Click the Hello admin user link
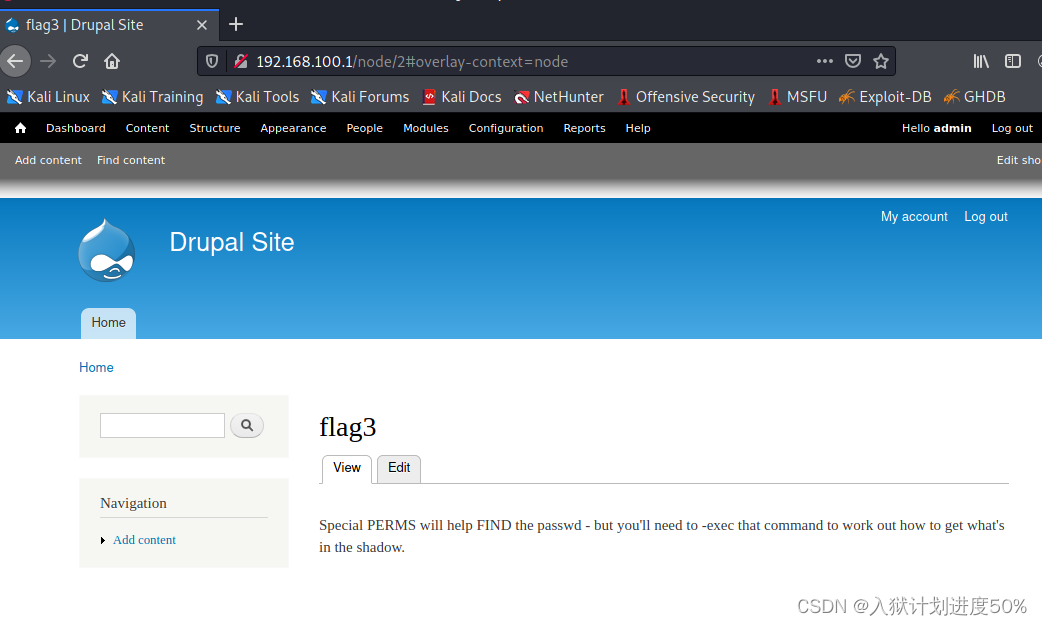Viewport: 1042px width, 626px height. point(936,128)
